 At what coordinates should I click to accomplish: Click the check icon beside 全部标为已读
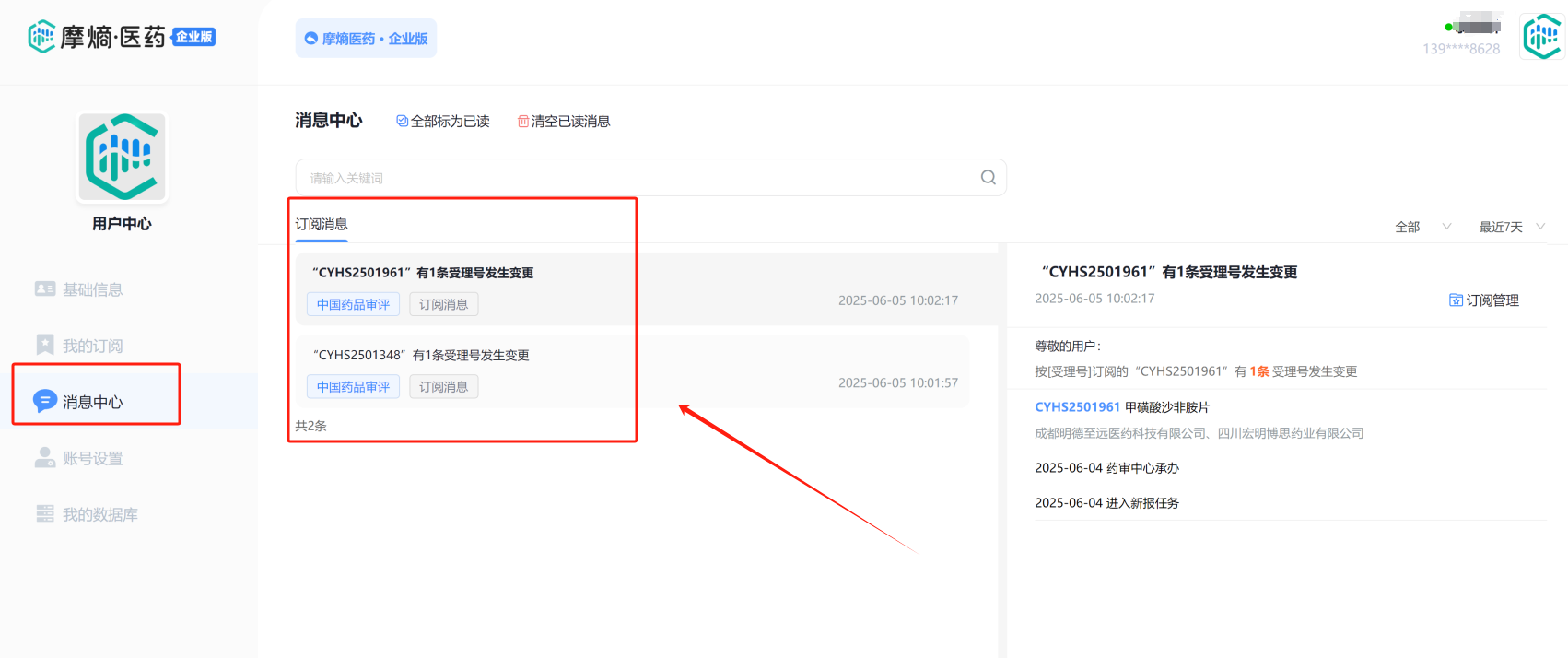point(402,121)
